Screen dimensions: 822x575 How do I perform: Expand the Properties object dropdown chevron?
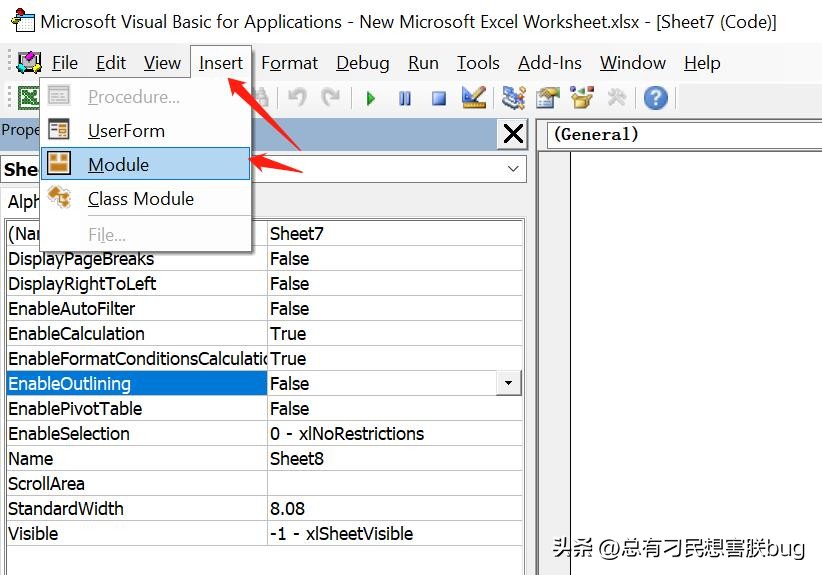click(513, 169)
